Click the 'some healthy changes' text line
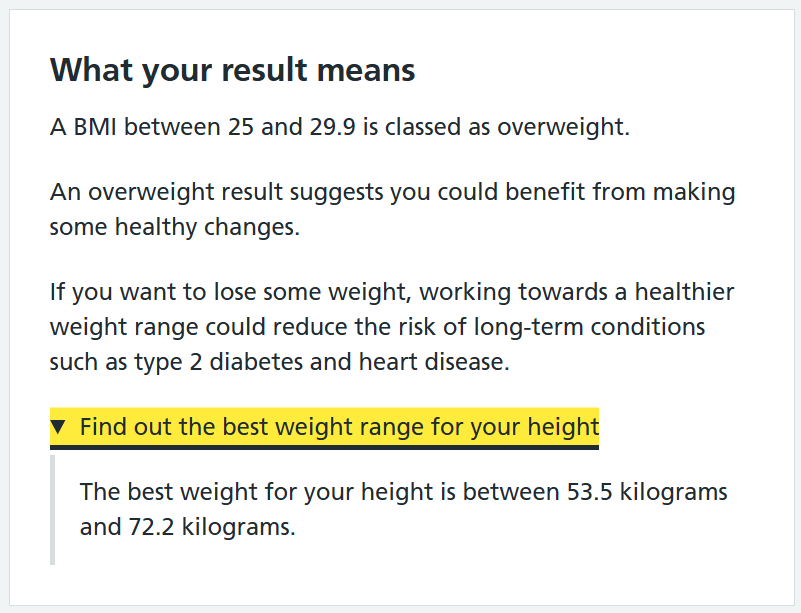The height and width of the screenshot is (613, 801). (175, 227)
